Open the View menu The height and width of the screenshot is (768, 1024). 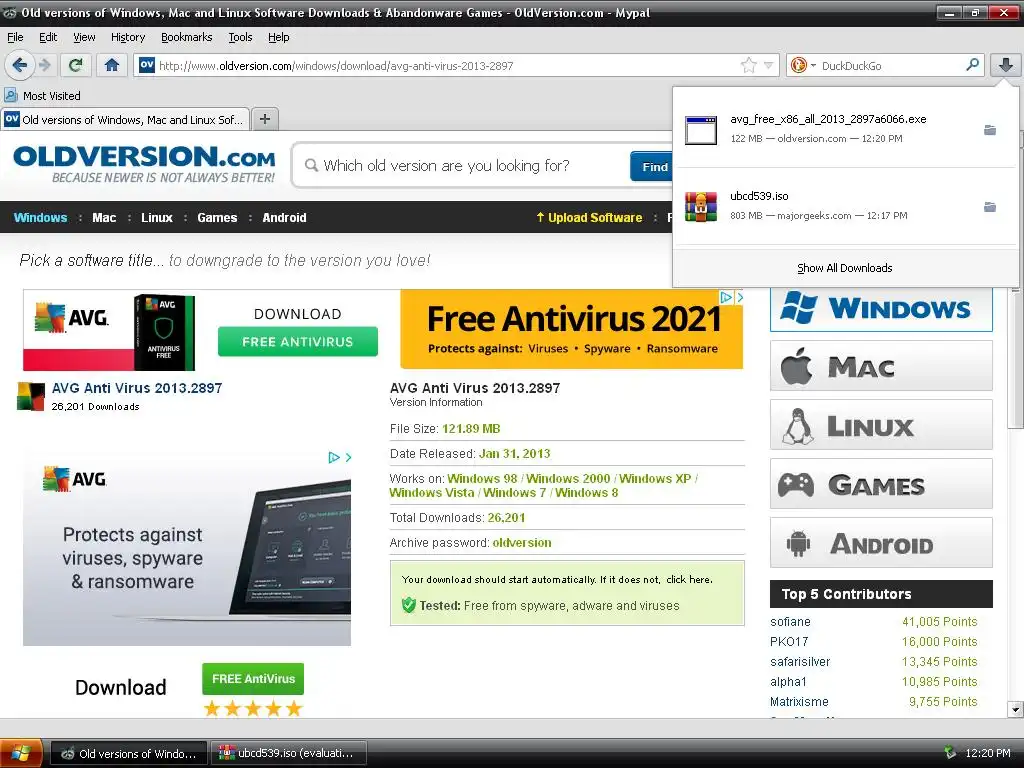[x=84, y=37]
